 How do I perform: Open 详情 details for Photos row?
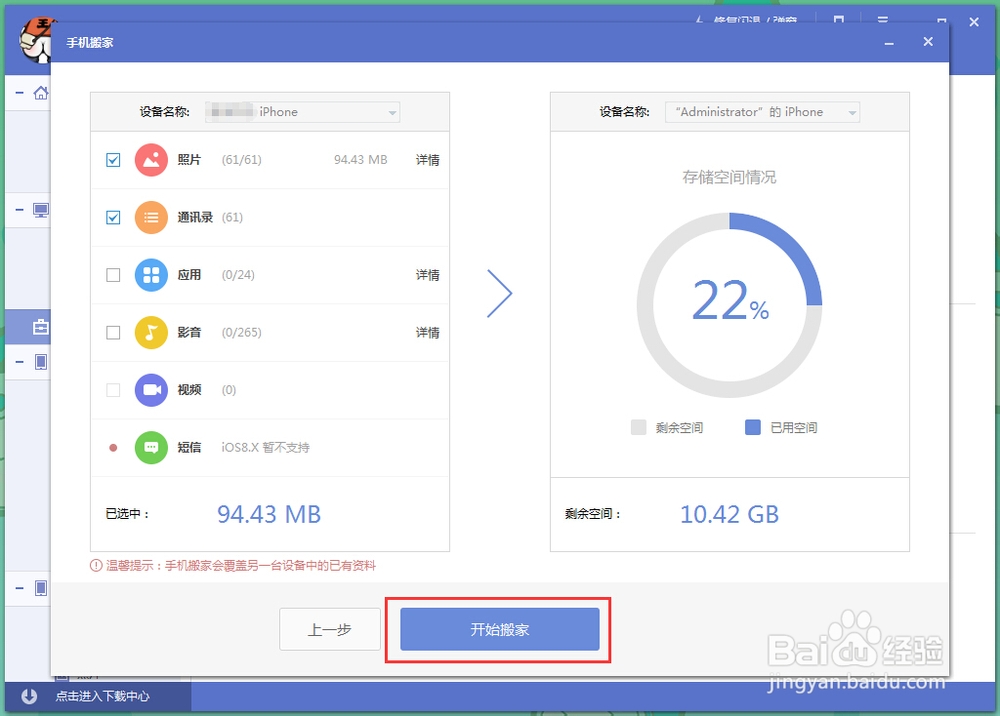427,160
